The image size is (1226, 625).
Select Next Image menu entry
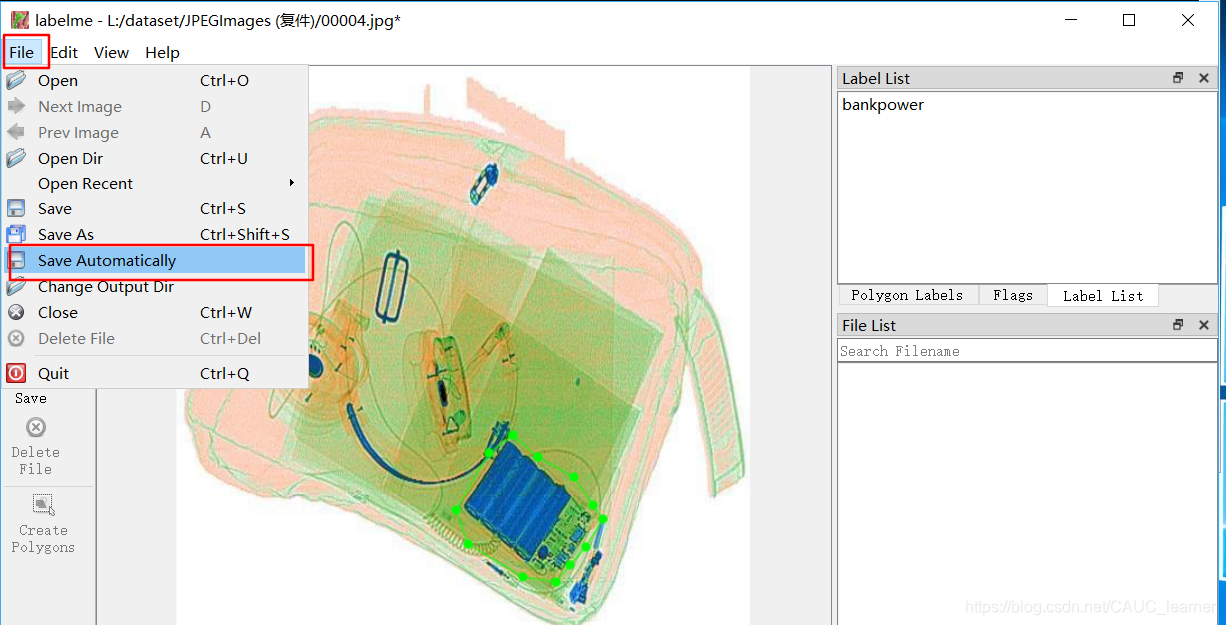pyautogui.click(x=155, y=107)
